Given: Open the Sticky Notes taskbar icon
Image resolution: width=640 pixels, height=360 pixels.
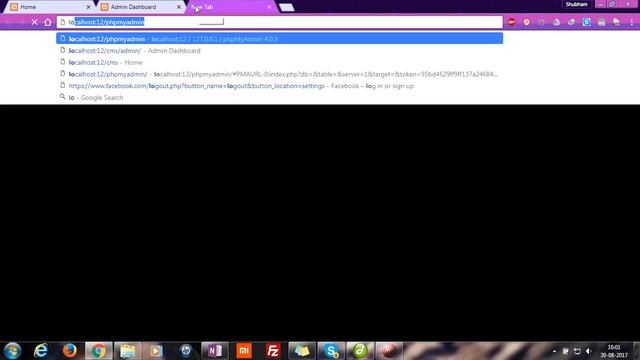Looking at the screenshot, I should (302, 351).
